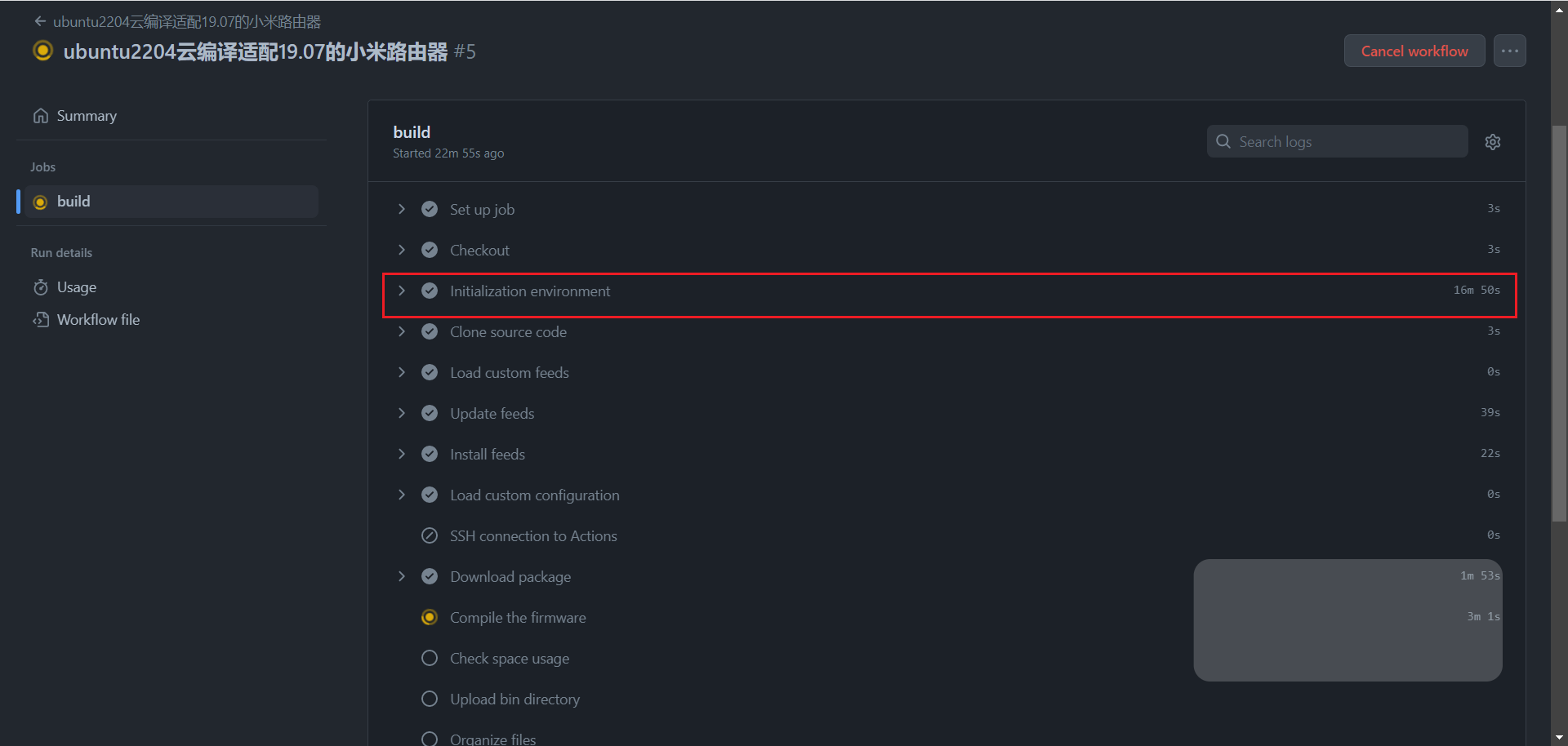1568x746 pixels.
Task: Click the Usage stopwatch icon
Action: point(41,286)
